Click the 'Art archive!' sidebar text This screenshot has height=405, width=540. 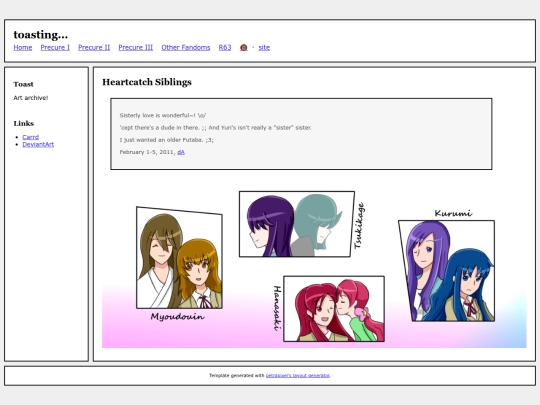click(31, 98)
